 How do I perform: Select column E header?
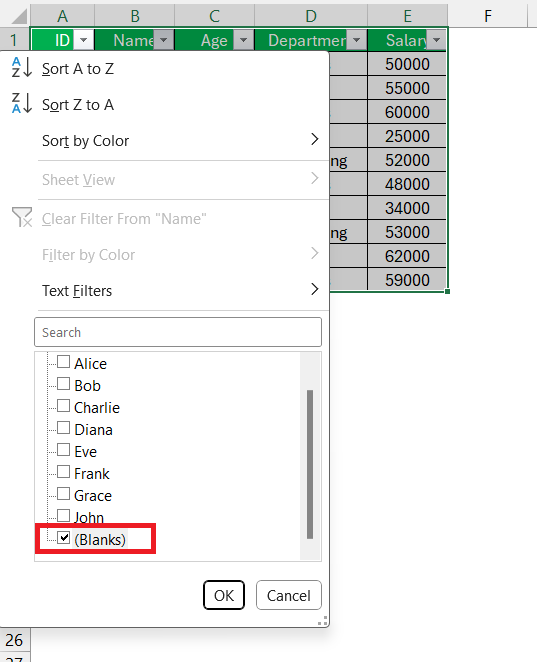click(x=407, y=16)
